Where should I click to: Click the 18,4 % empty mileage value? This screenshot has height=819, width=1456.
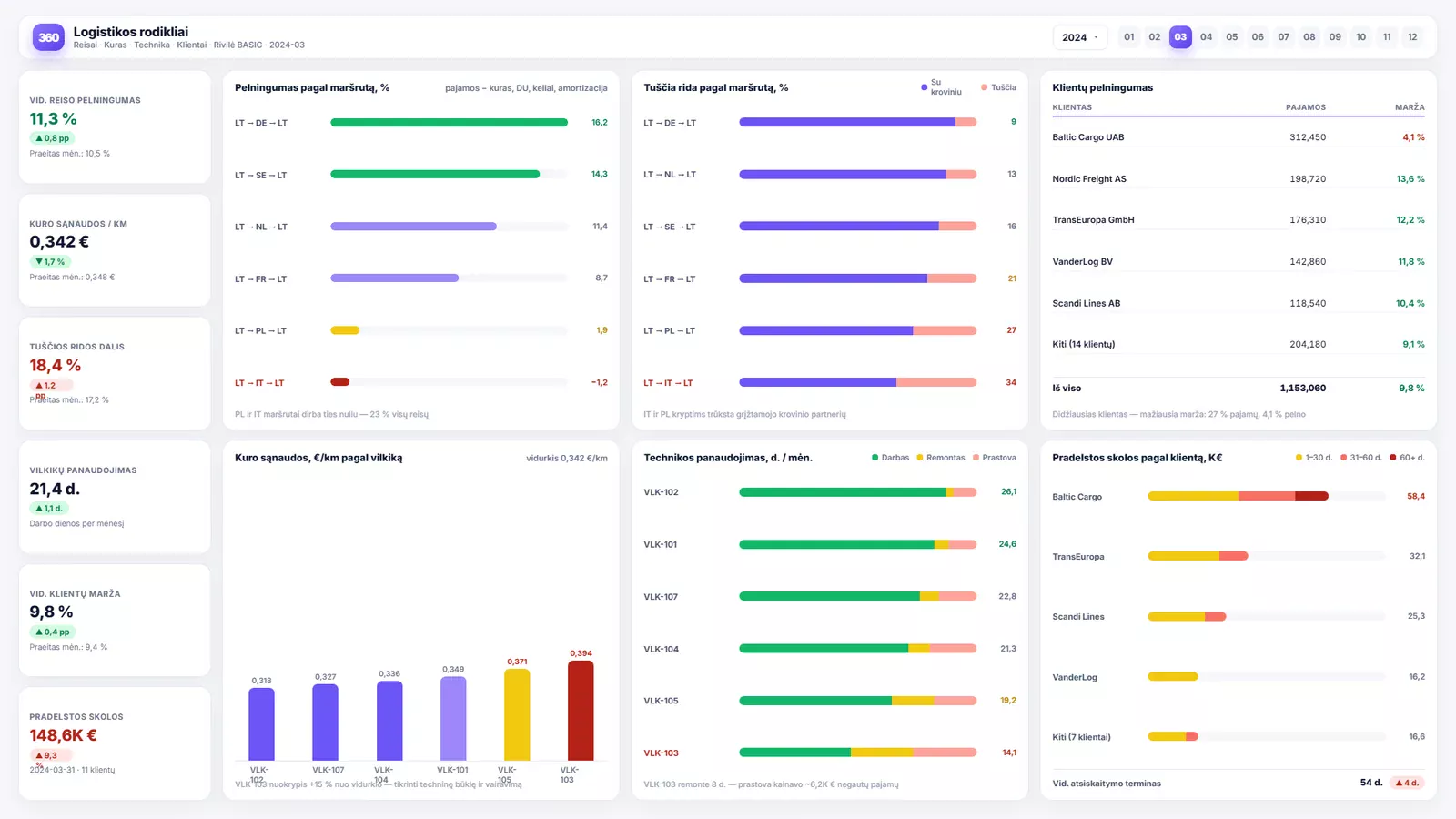(56, 366)
